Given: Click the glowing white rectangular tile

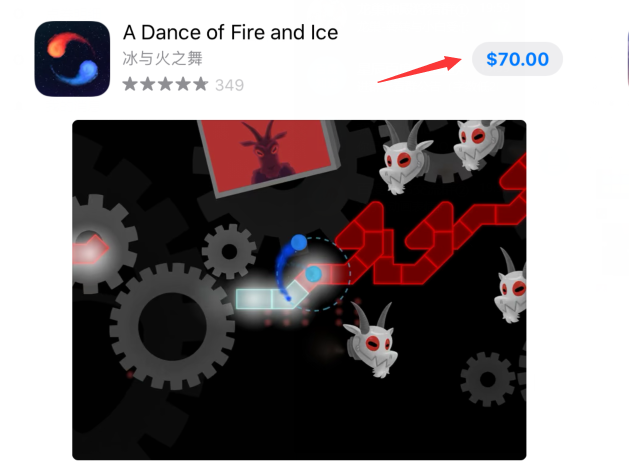Looking at the screenshot, I should 254,299.
